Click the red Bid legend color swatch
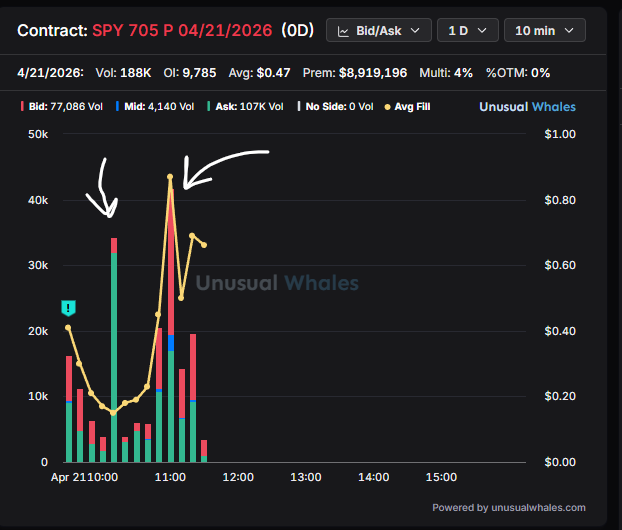 point(22,106)
